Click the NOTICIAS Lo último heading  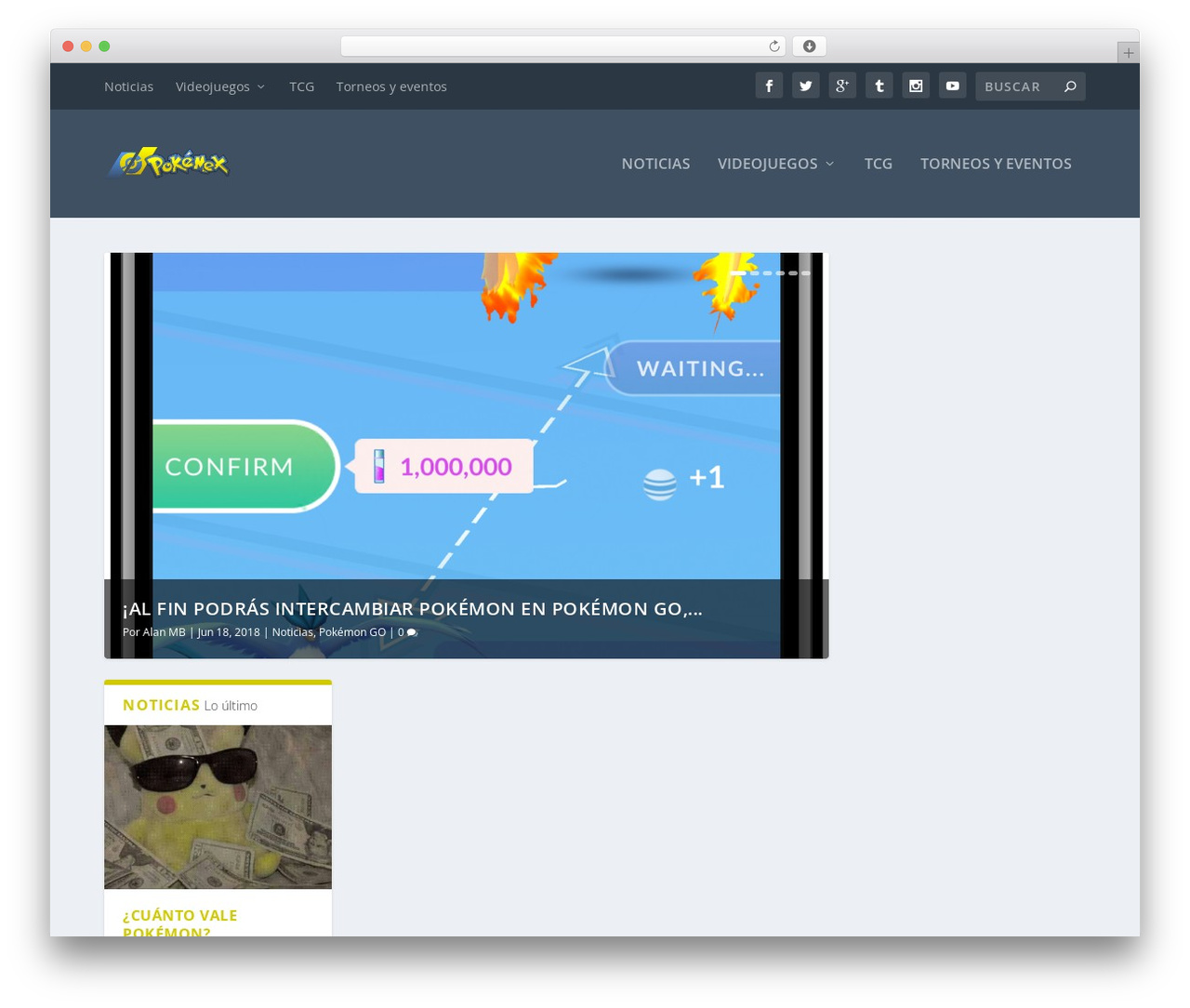(x=190, y=705)
